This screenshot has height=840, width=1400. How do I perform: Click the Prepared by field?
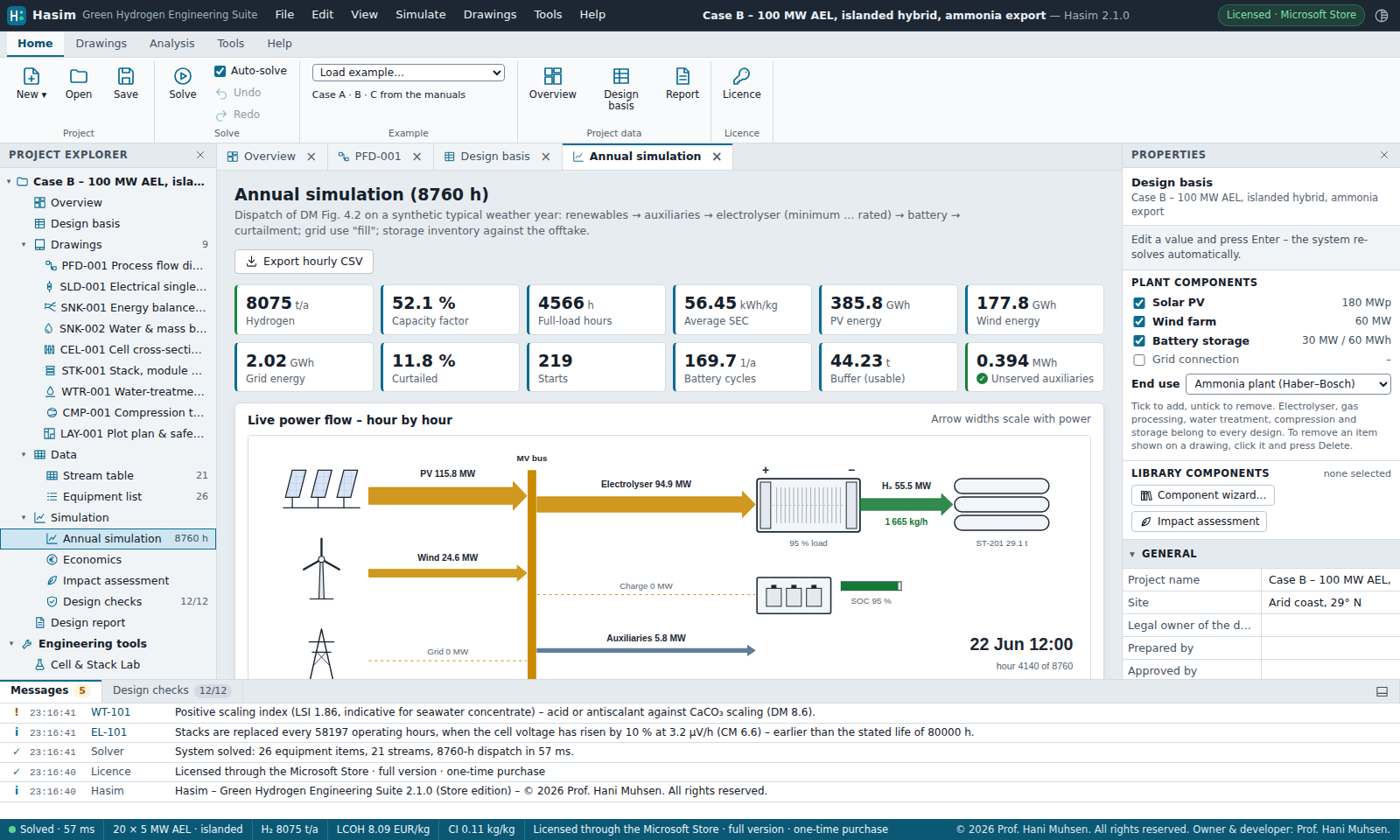click(x=1330, y=648)
